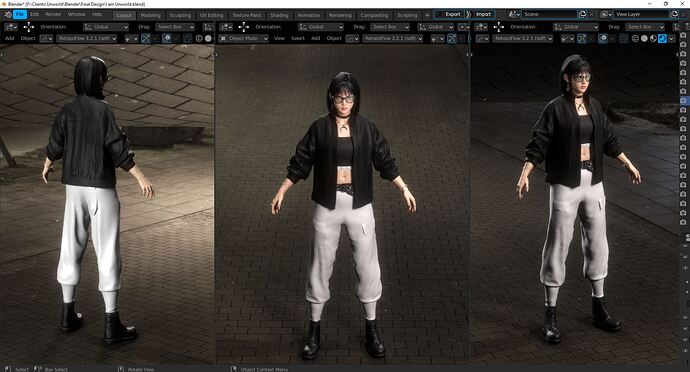Click the Export button

[x=449, y=14]
